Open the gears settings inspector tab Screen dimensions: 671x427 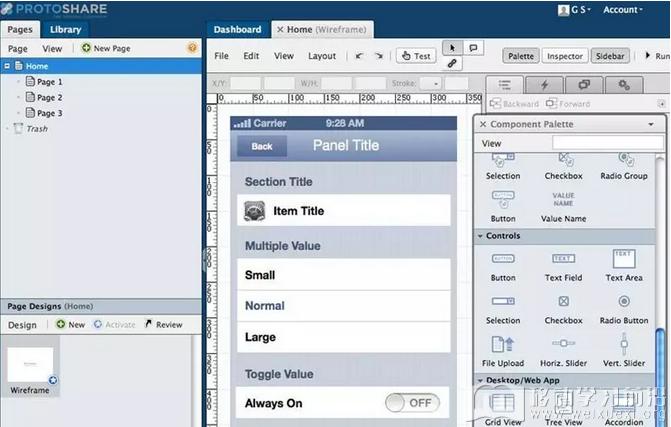point(624,85)
